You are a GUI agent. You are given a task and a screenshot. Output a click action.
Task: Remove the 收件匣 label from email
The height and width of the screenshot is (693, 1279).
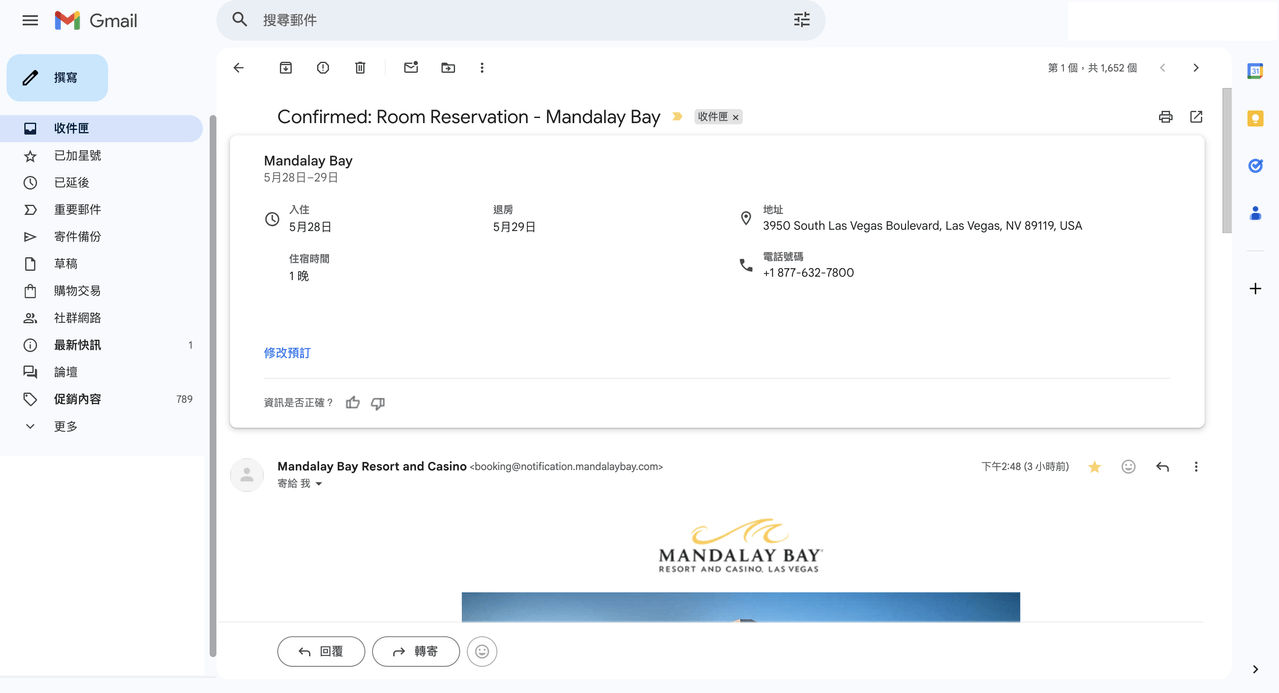tap(736, 118)
